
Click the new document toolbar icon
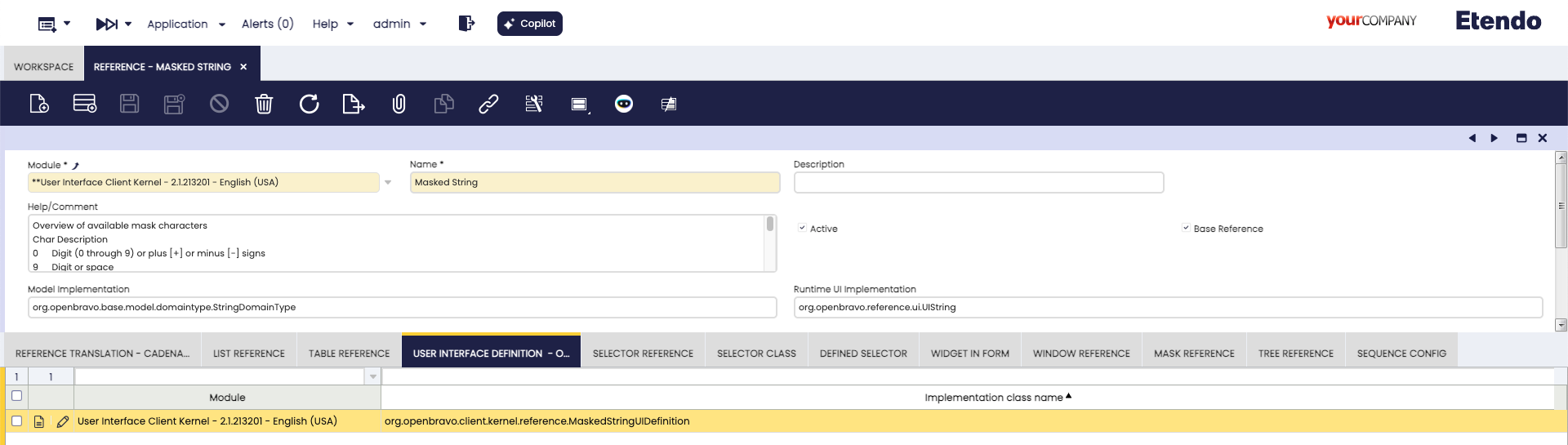(39, 104)
